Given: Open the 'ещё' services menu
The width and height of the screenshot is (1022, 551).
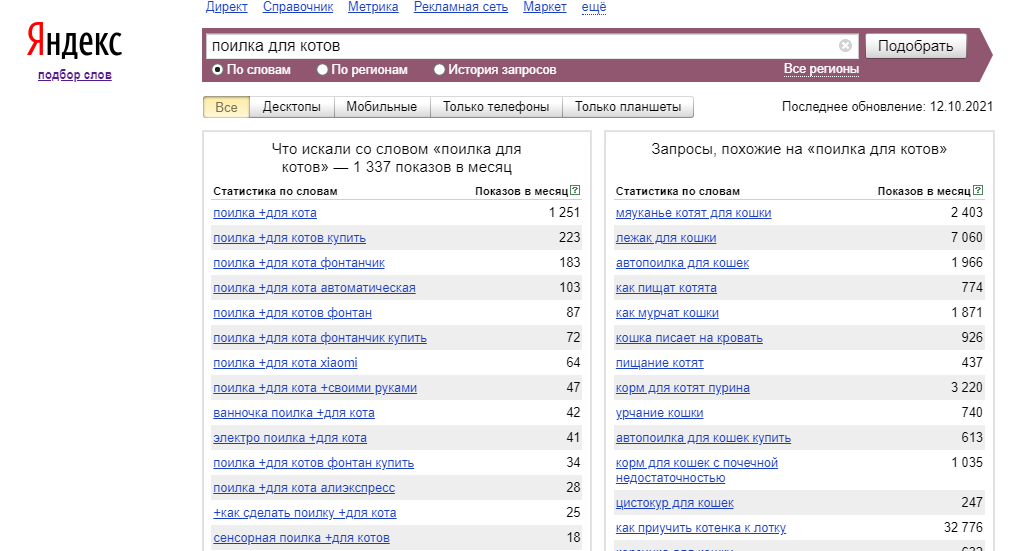Looking at the screenshot, I should (594, 7).
